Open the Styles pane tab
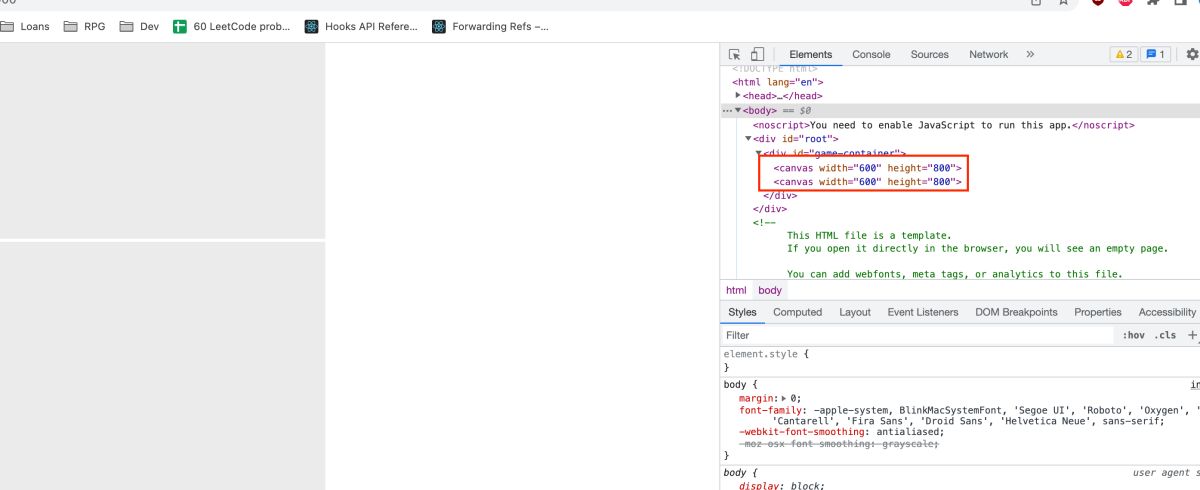 click(742, 312)
